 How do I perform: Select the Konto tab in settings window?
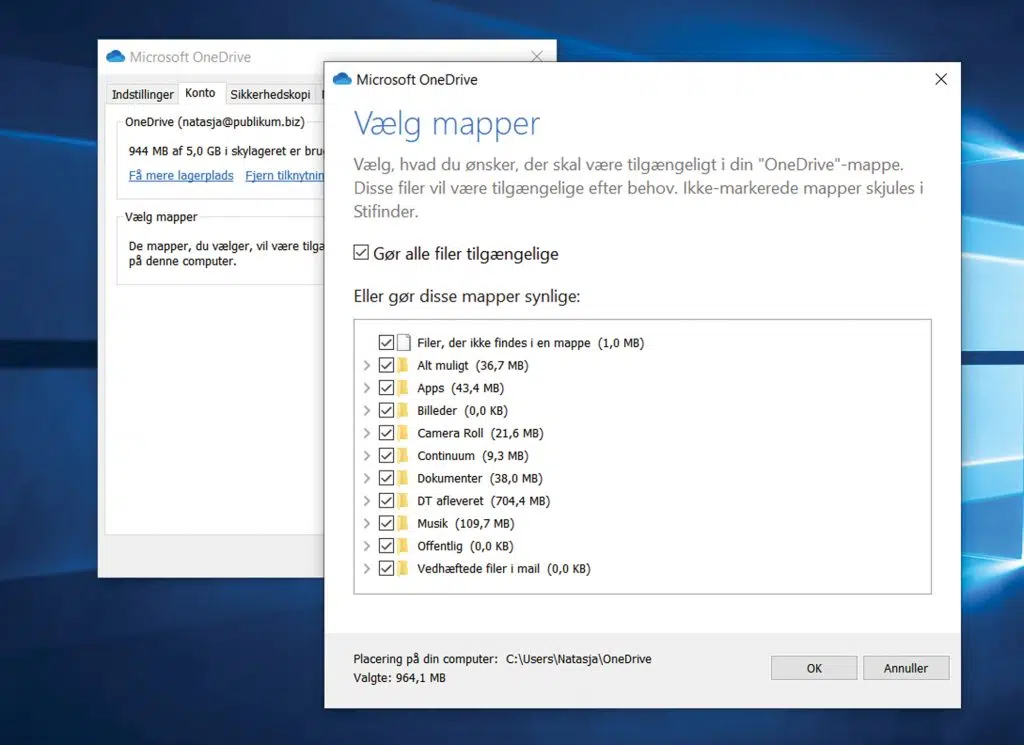[200, 93]
